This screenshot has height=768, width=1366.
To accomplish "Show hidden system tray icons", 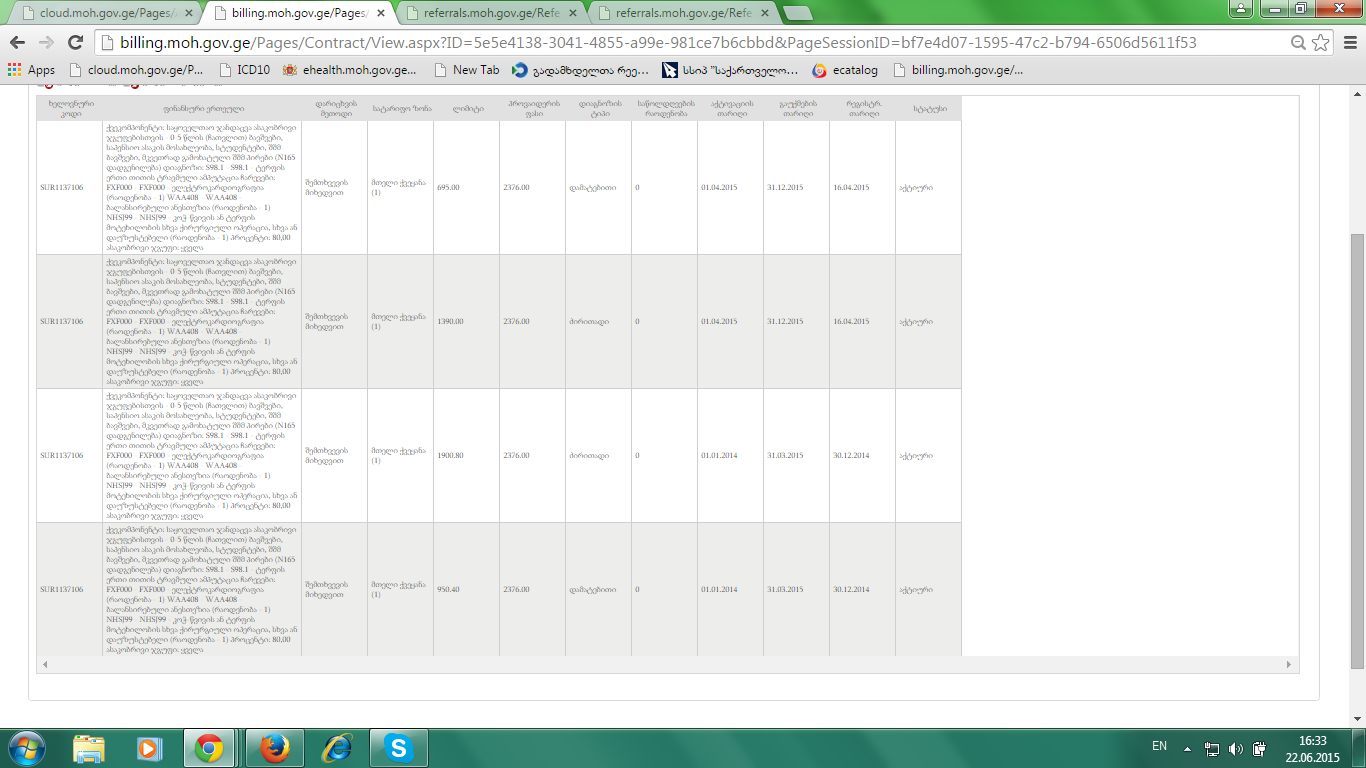I will [1187, 748].
